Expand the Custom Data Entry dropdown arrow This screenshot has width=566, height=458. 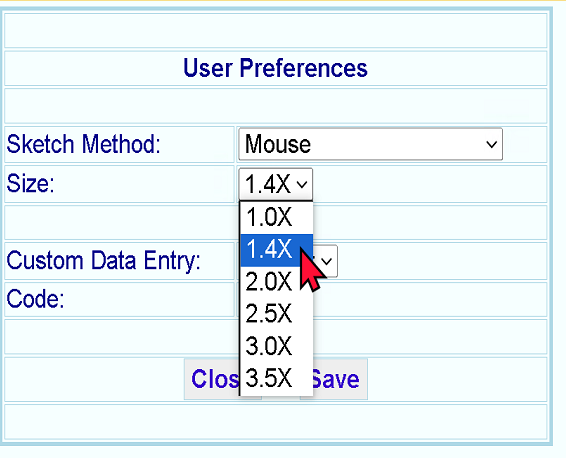tap(327, 261)
